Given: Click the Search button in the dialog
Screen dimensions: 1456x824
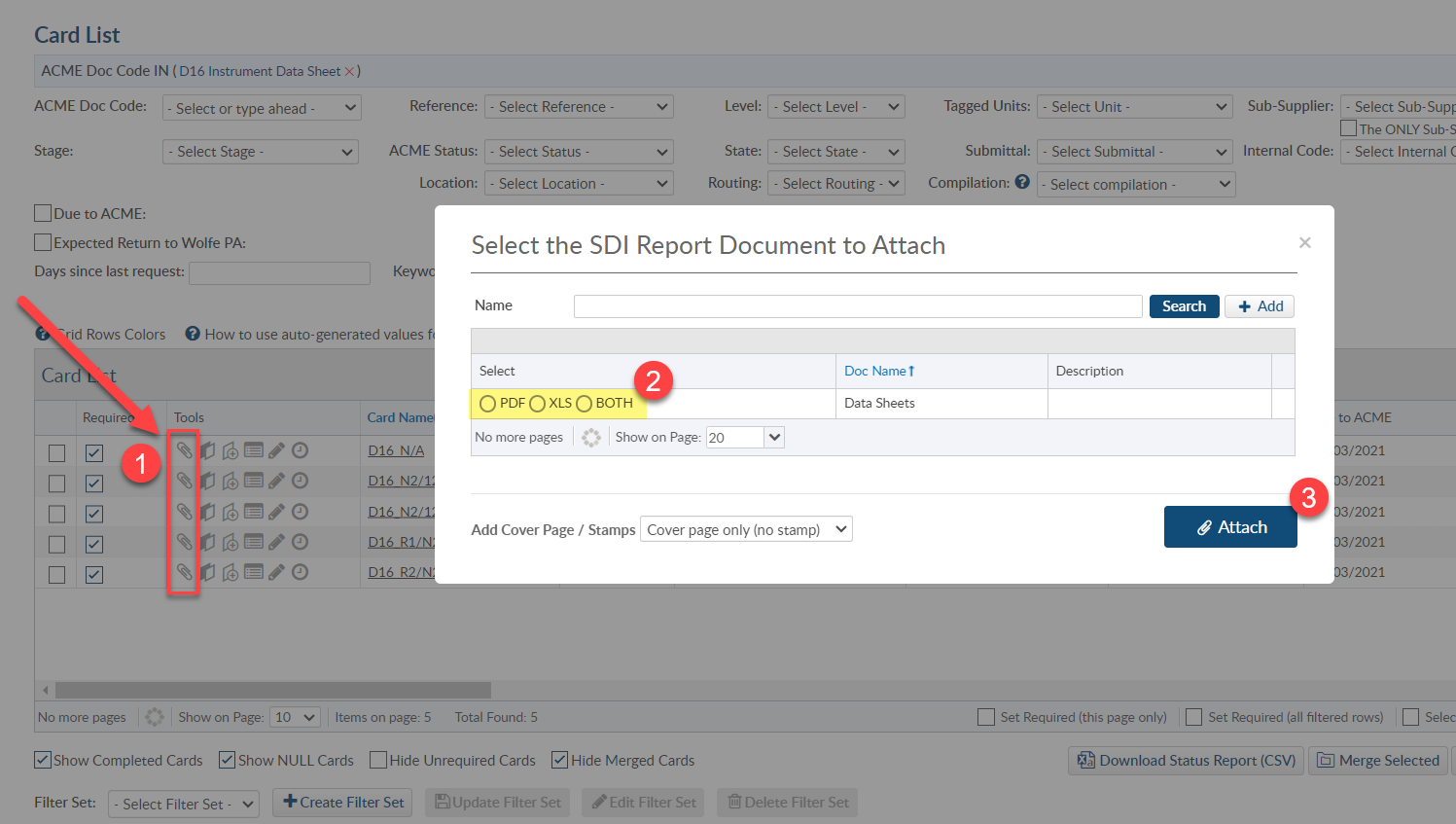Looking at the screenshot, I should [x=1184, y=306].
